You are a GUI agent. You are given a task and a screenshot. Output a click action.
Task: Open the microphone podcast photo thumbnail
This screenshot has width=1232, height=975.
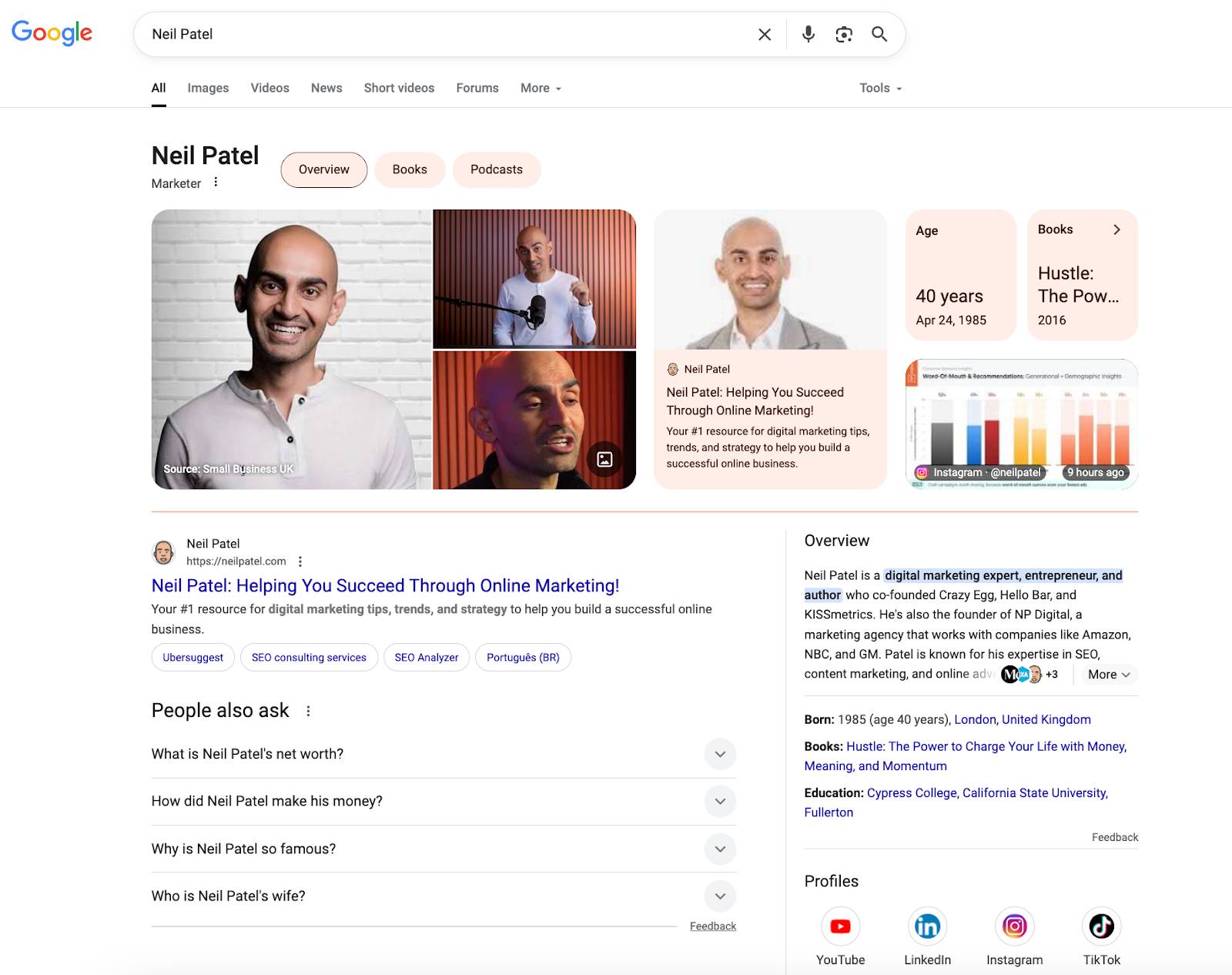point(534,279)
